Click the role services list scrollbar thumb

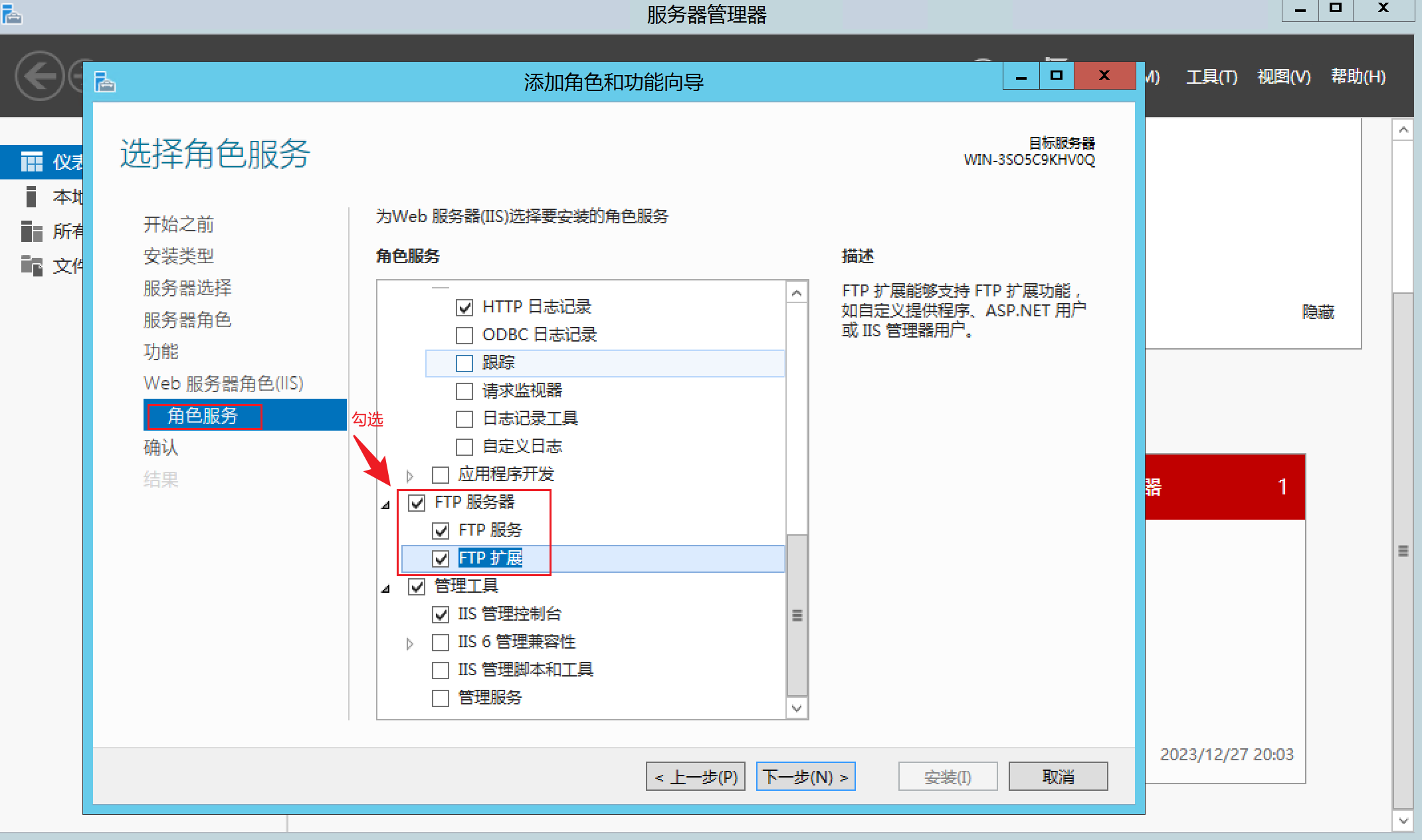(x=797, y=615)
